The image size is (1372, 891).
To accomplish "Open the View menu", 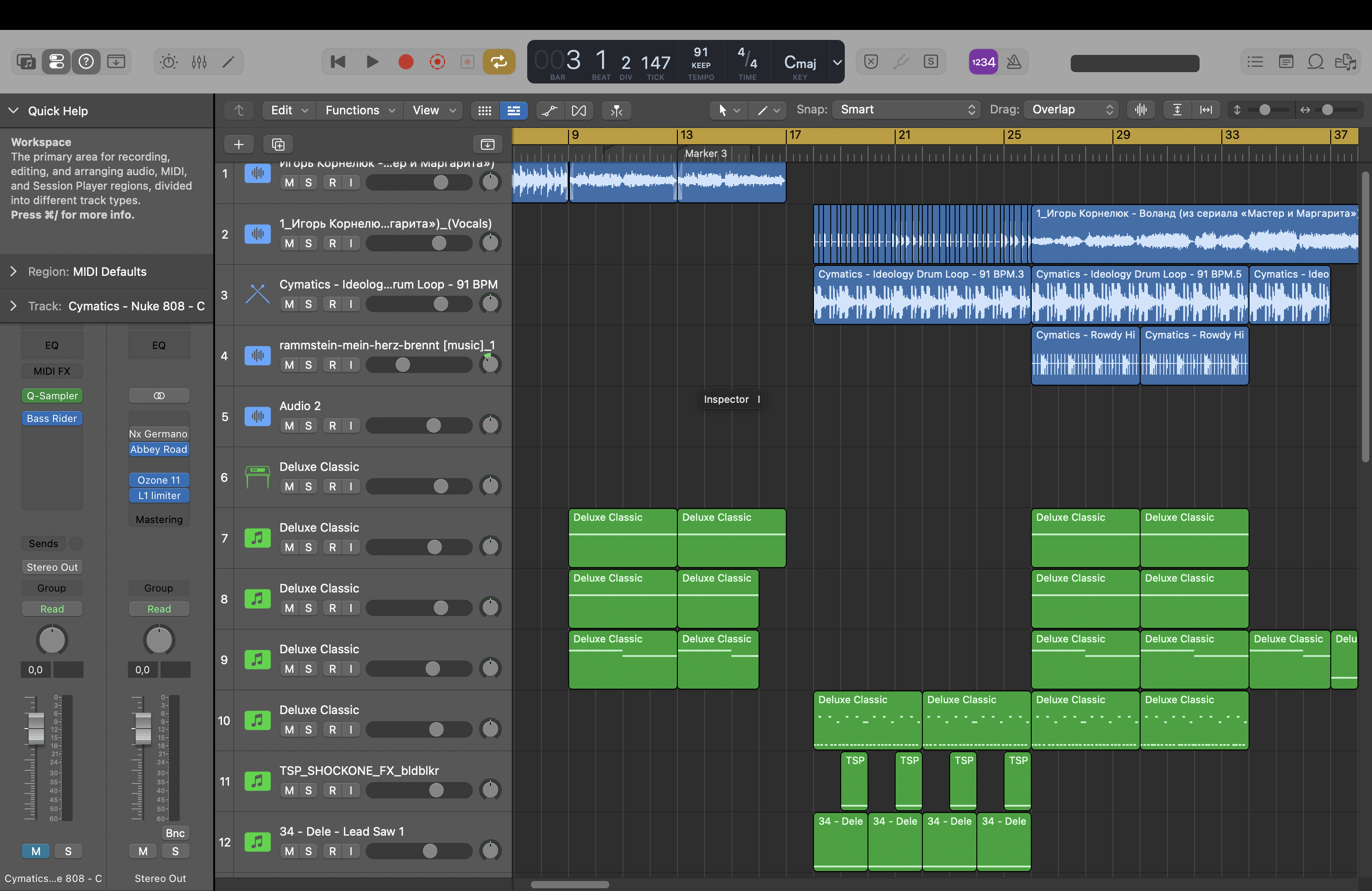I will tap(433, 110).
